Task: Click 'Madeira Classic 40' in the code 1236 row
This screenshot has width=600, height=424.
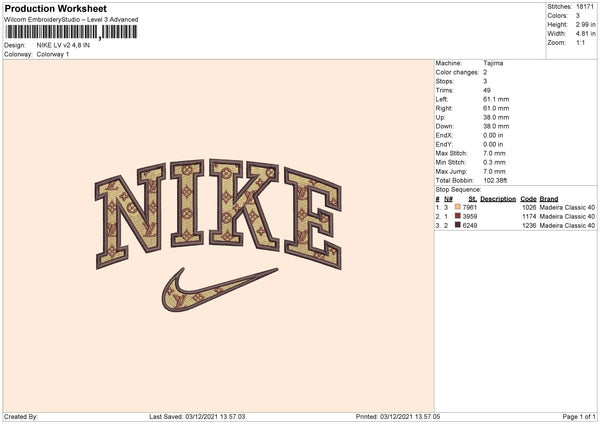Action: [567, 225]
